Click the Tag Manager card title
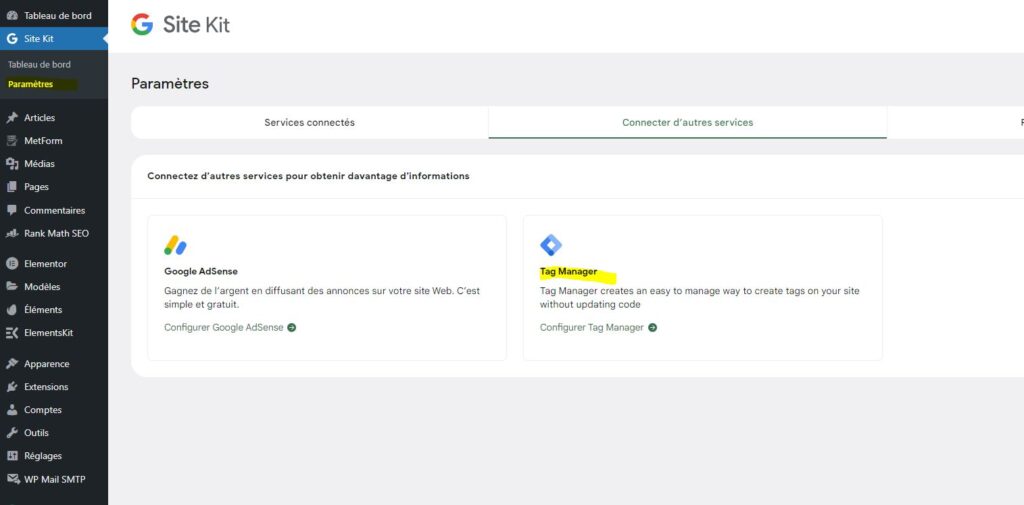Screen dimensions: 1024x505 568,272
